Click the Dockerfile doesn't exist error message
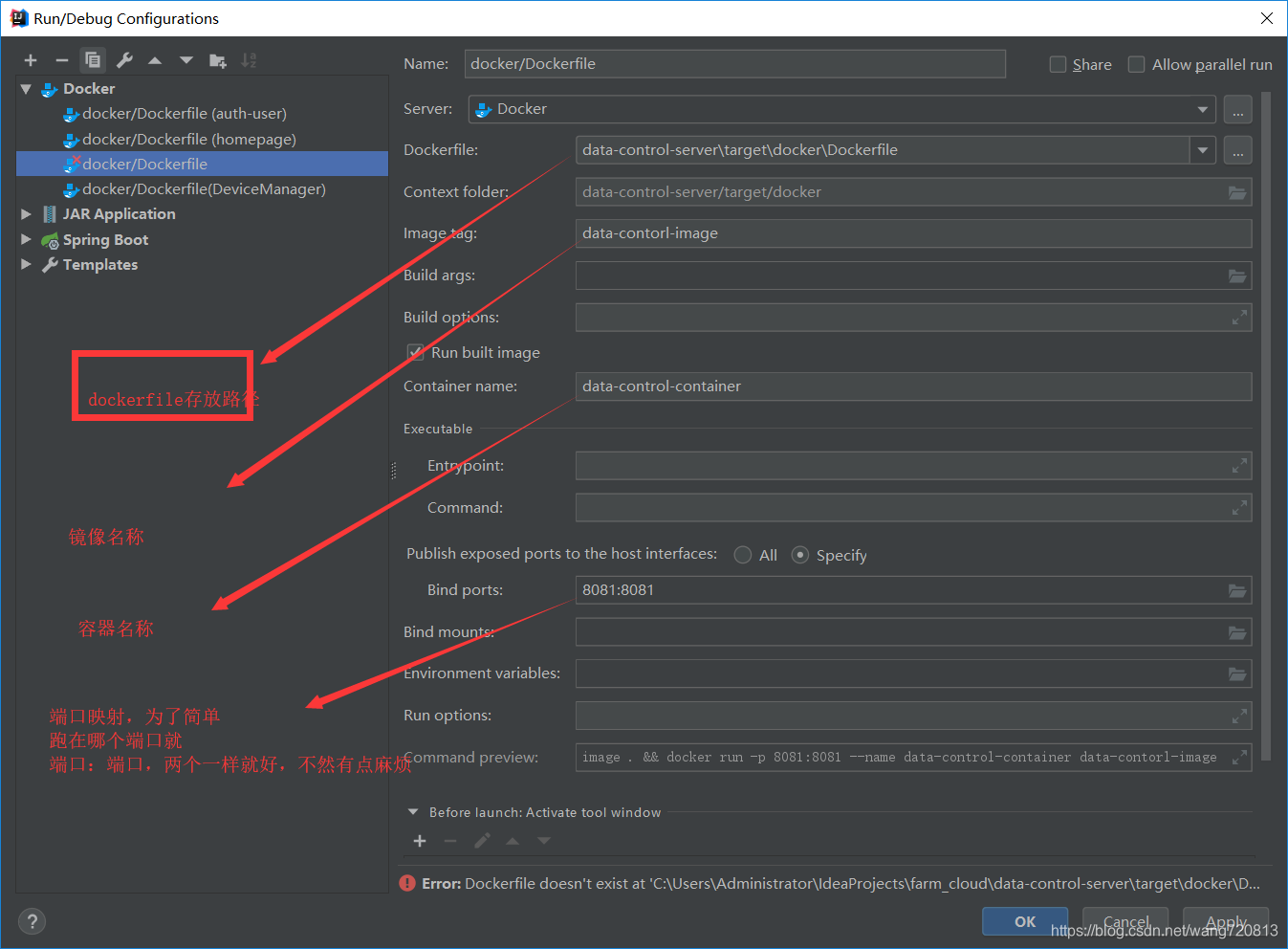The height and width of the screenshot is (949, 1288). coord(840,883)
